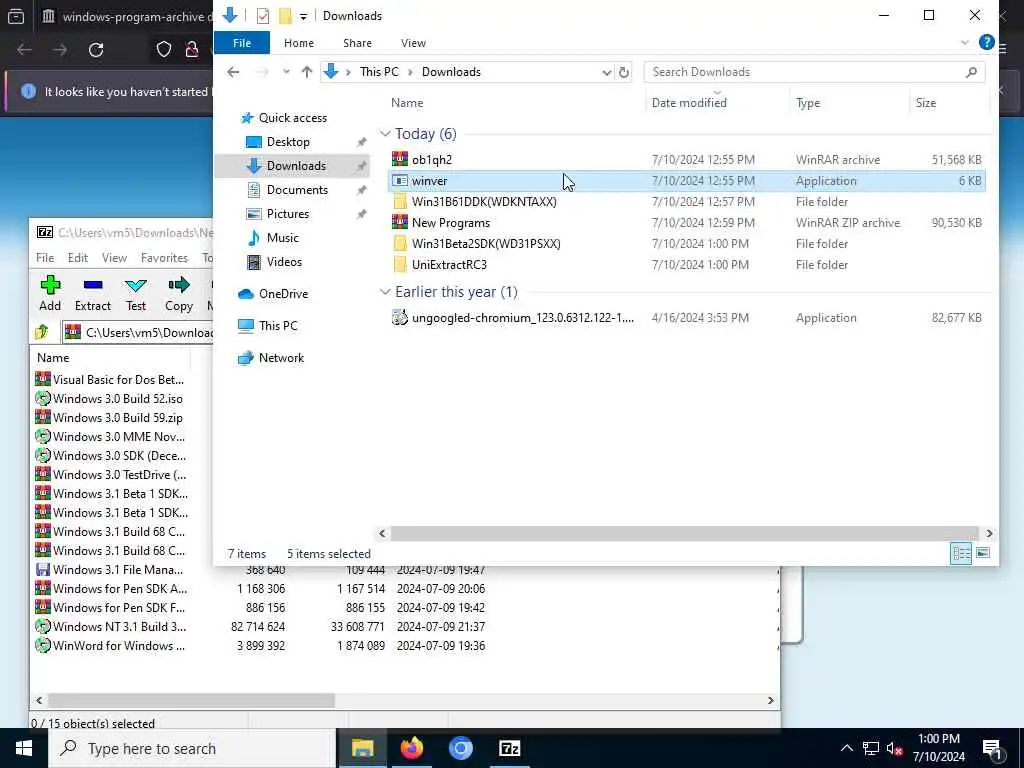Open 7-Zip View menu
Viewport: 1024px width, 768px height.
point(114,258)
